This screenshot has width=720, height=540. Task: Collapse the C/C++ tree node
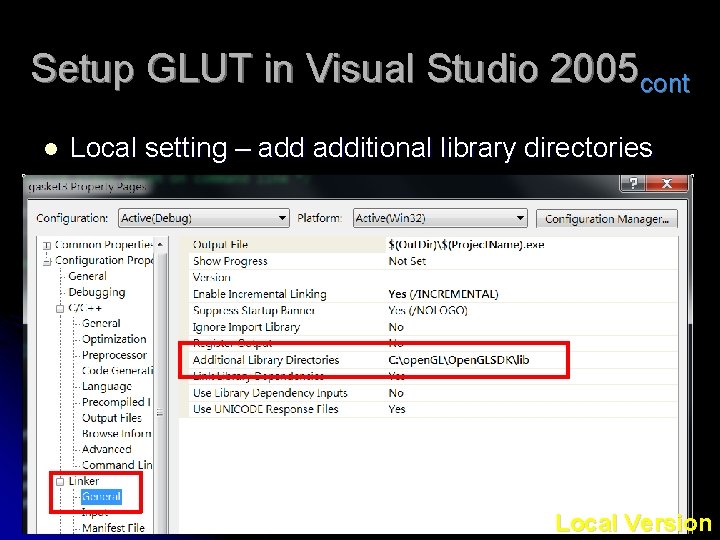[x=60, y=309]
